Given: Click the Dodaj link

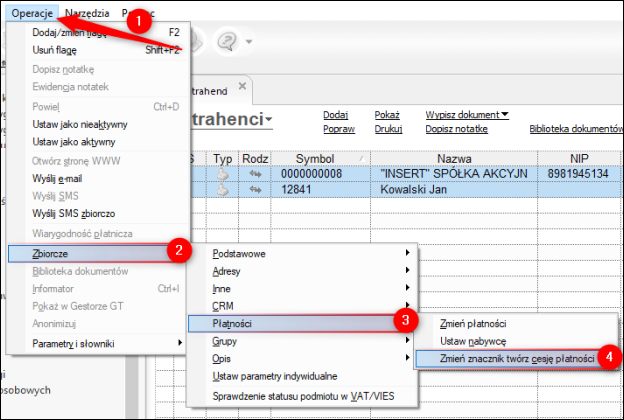Looking at the screenshot, I should pos(335,115).
